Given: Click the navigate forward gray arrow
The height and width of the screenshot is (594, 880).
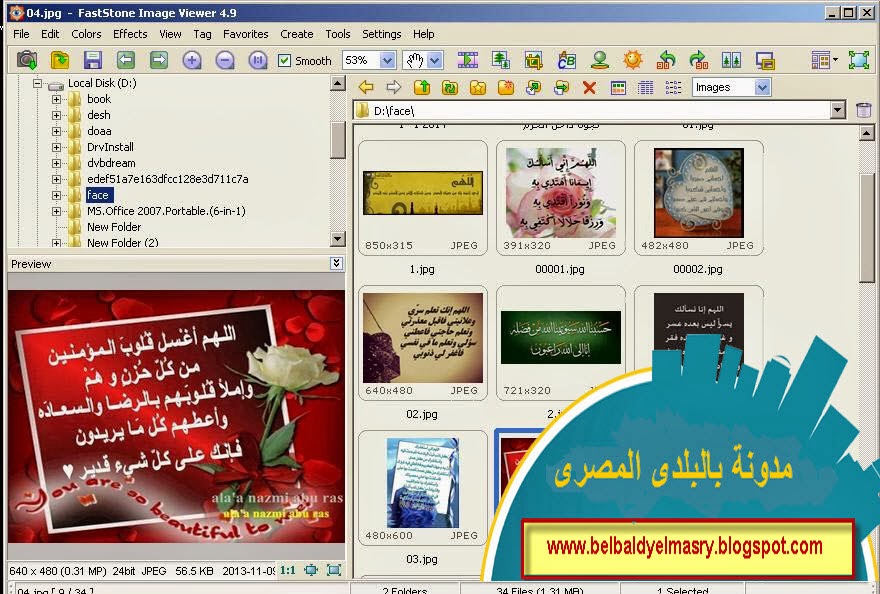Looking at the screenshot, I should point(394,87).
